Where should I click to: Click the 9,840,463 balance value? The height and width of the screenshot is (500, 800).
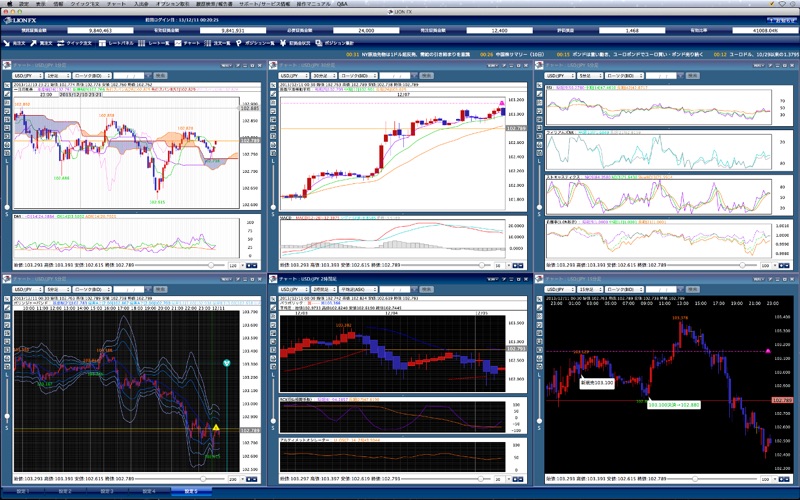(100, 31)
